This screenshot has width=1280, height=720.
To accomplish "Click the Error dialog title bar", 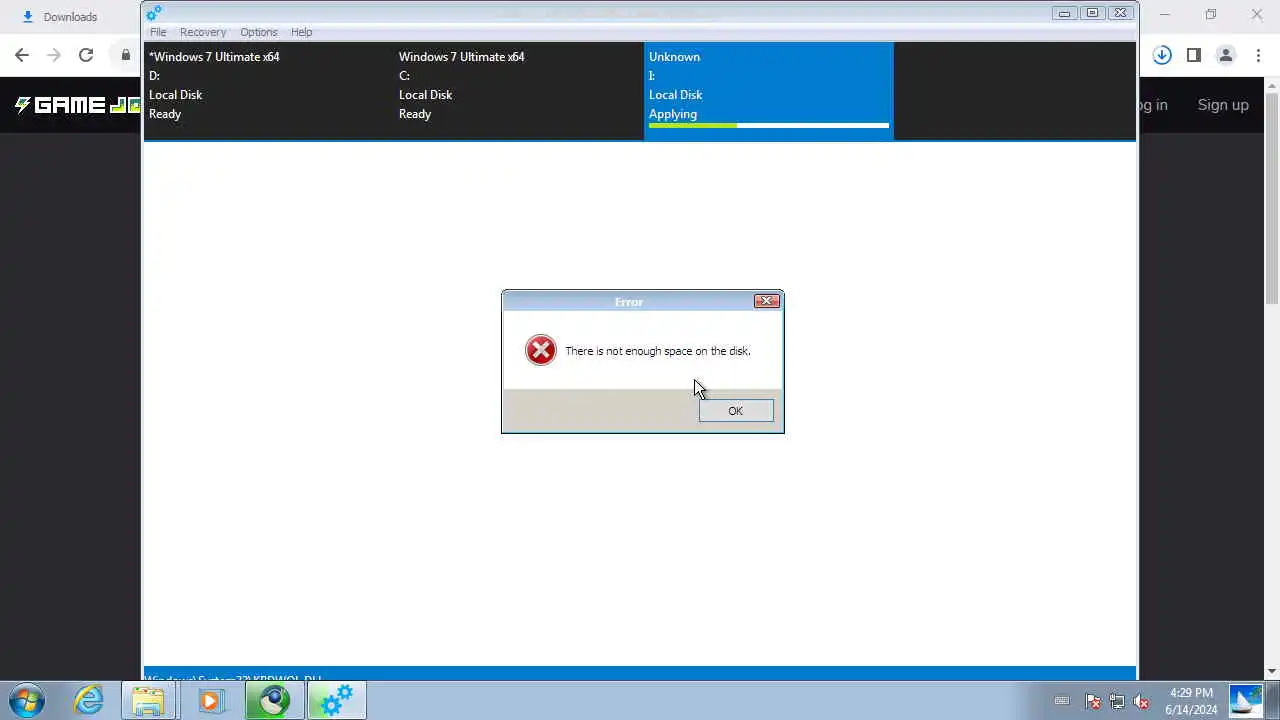I will 628,301.
